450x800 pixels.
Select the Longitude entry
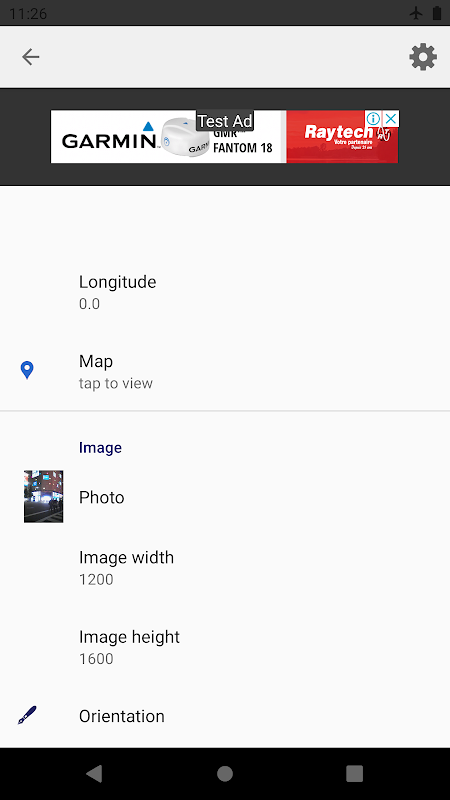tap(225, 291)
